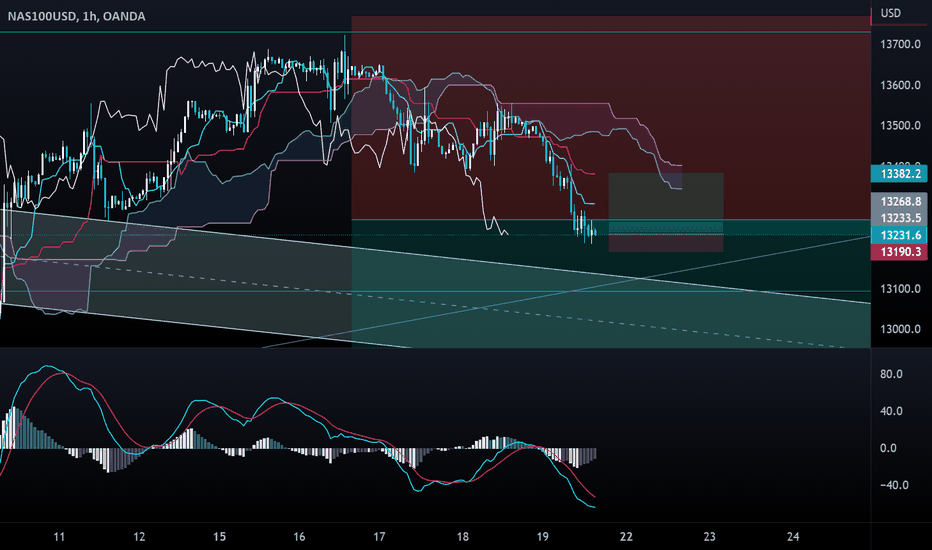Click the 0.0 indicator scale value
The height and width of the screenshot is (550, 932).
888,448
